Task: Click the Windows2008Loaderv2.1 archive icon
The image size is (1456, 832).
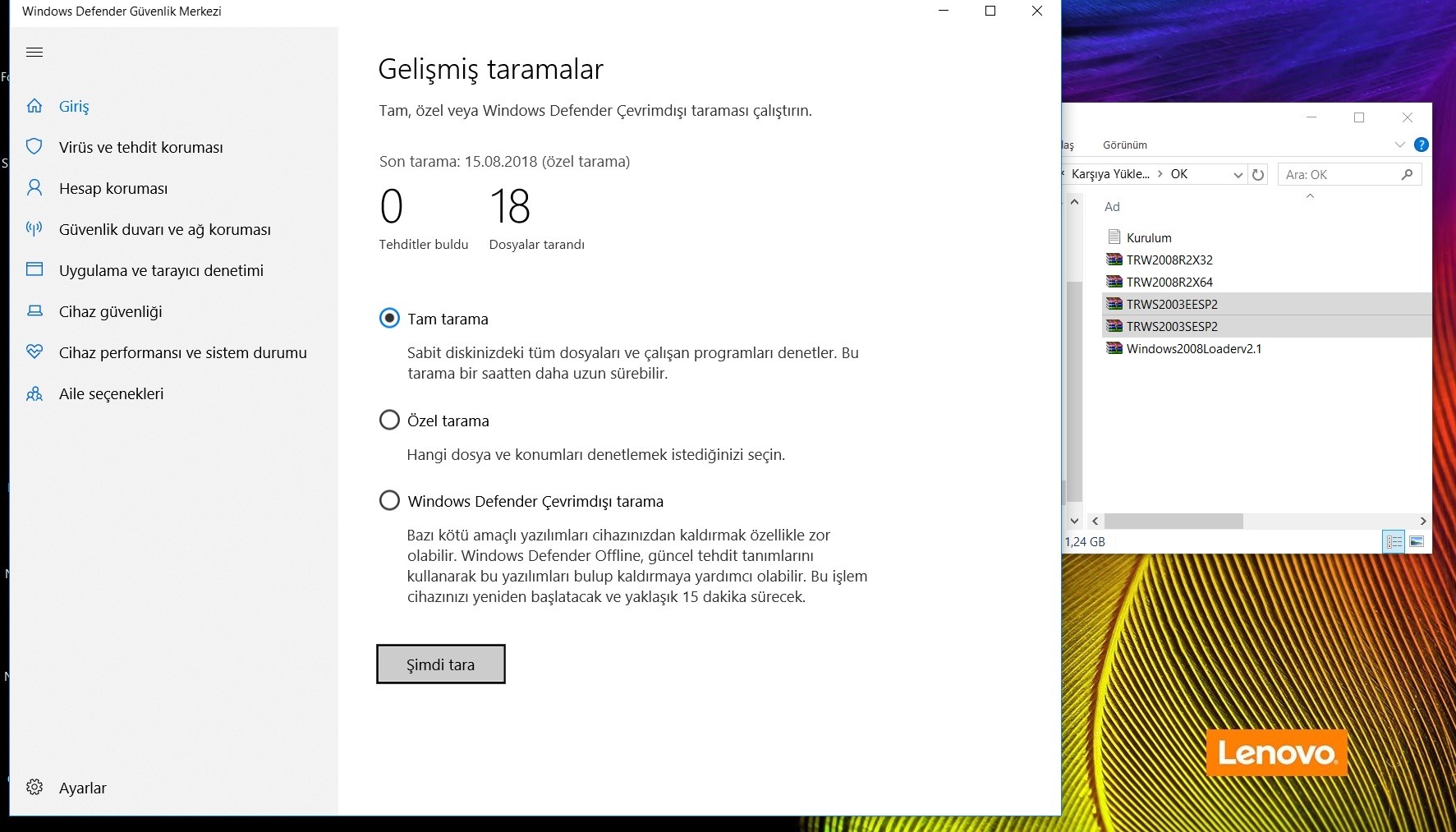Action: (x=1114, y=348)
